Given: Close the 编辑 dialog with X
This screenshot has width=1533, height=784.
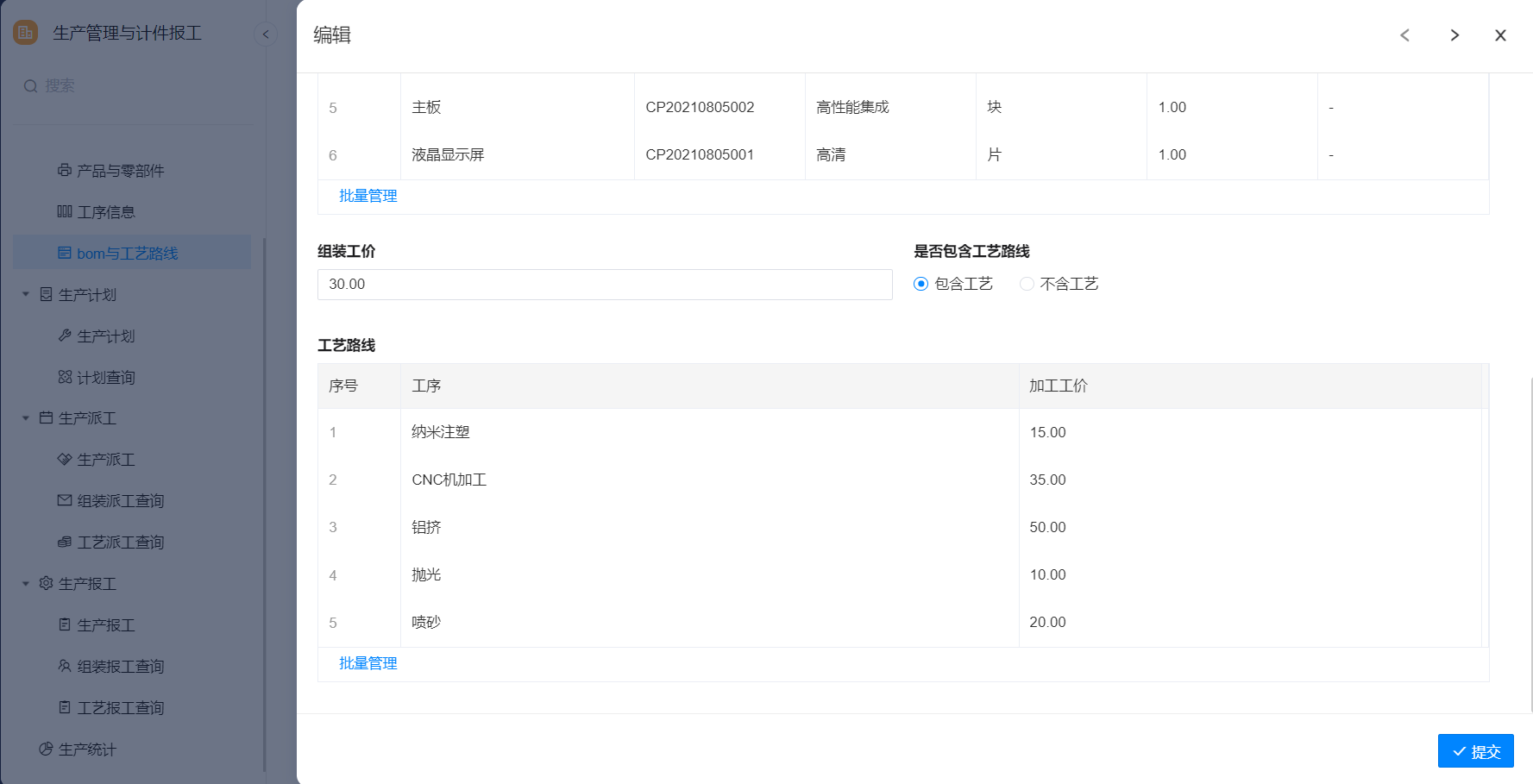Looking at the screenshot, I should pos(1500,35).
